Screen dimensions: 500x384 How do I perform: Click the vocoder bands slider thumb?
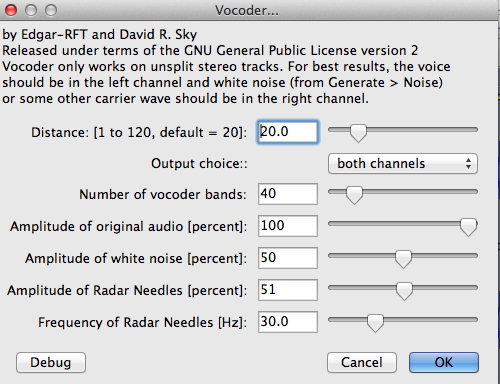[354, 195]
